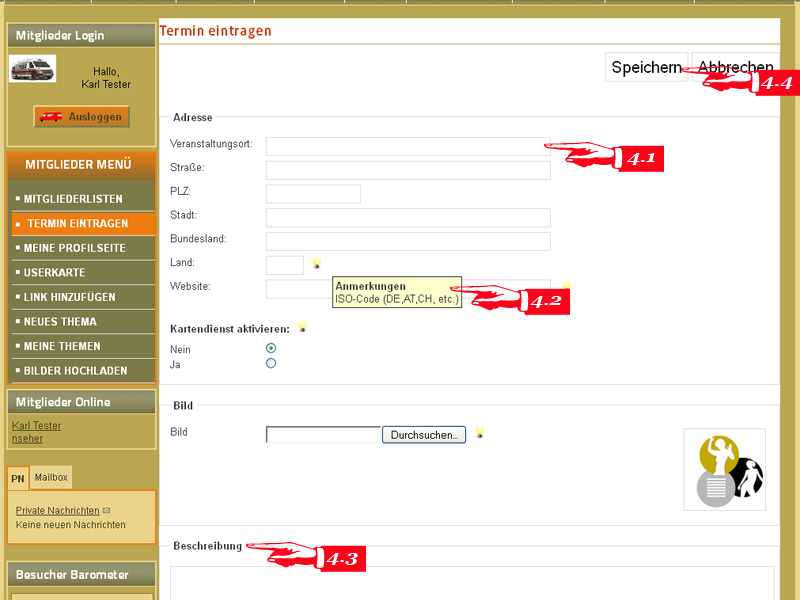
Task: Click the Ausloggen button
Action: [x=82, y=116]
